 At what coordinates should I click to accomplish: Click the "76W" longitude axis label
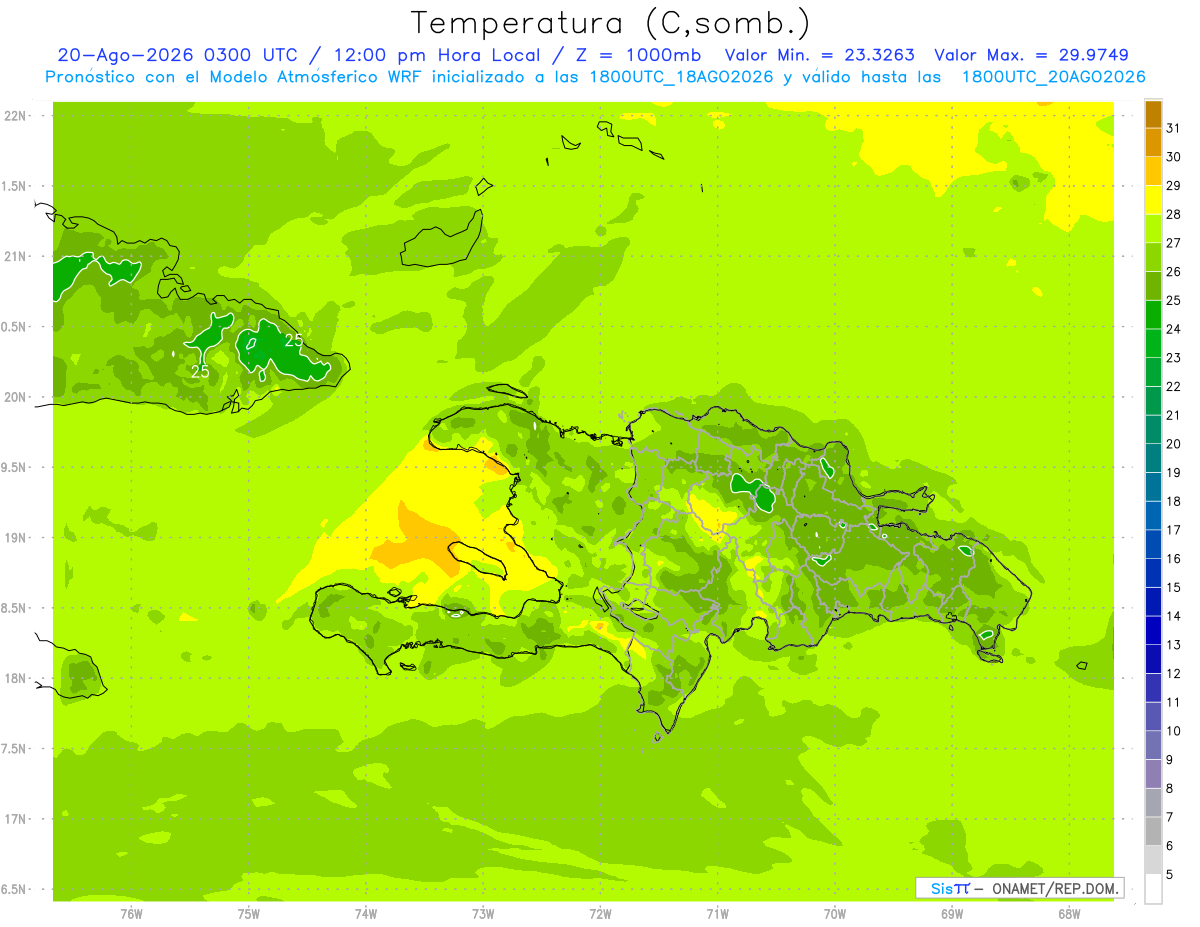tap(131, 913)
